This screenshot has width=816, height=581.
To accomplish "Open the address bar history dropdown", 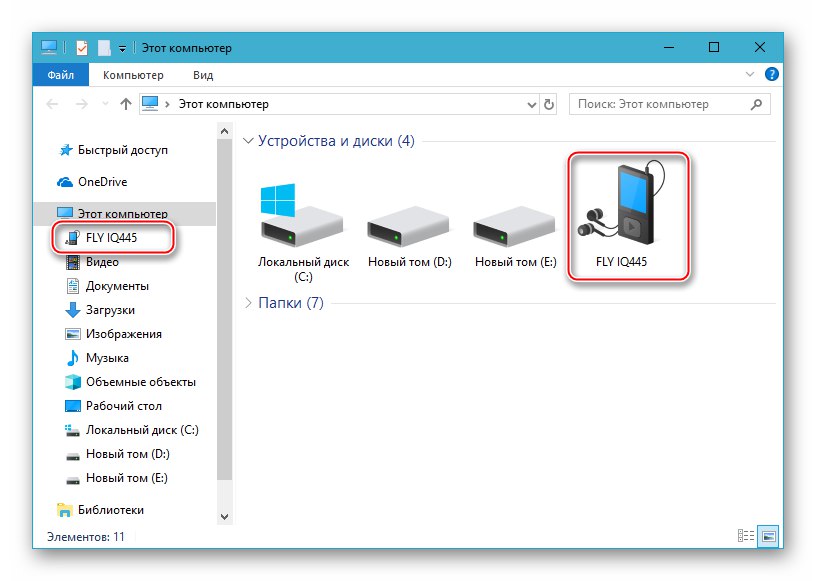I will (531, 103).
